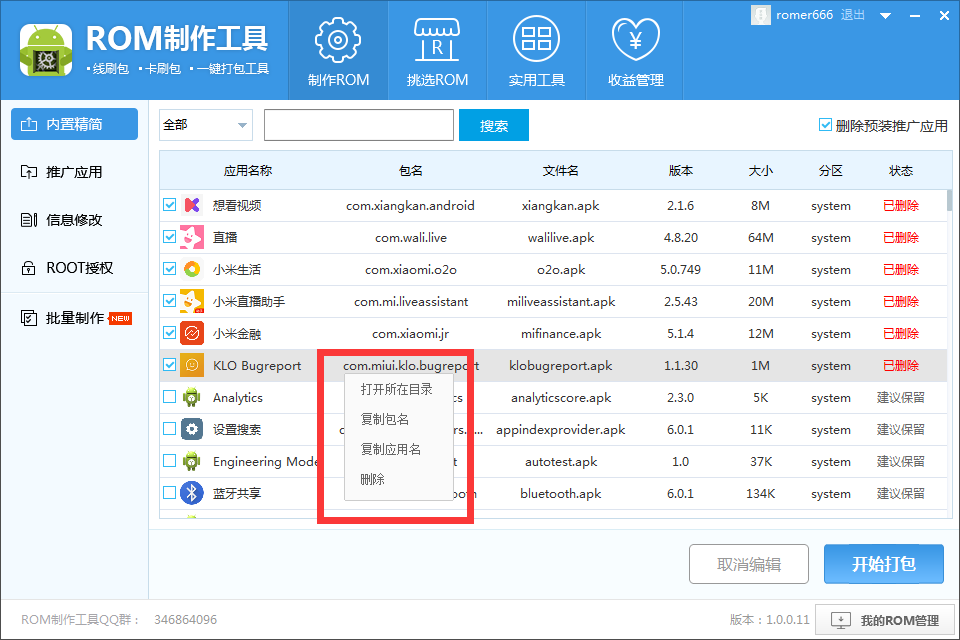Click the 蓝牙共享 Bluetooth icon

[x=191, y=493]
